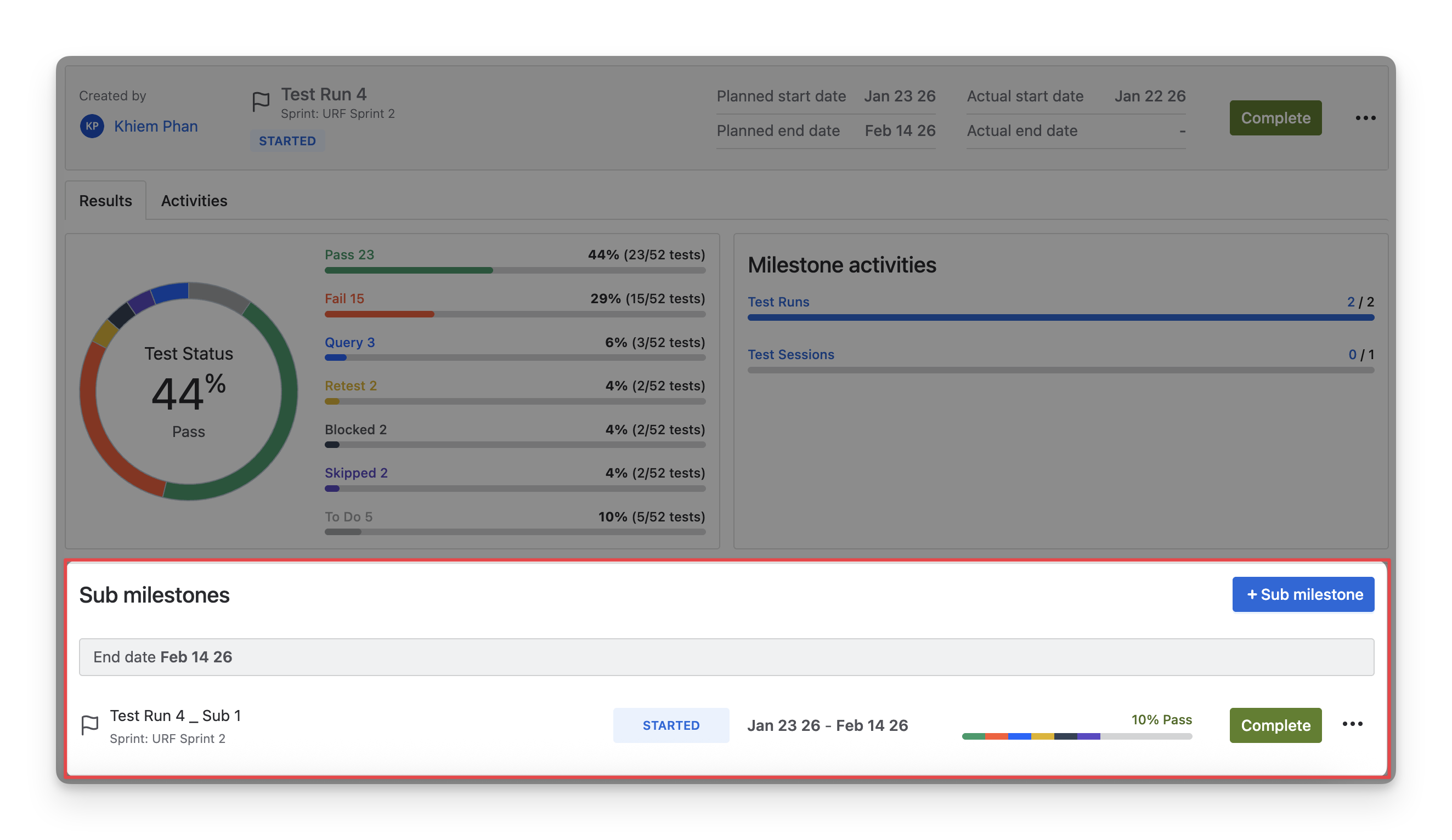Viewport: 1452px width, 840px height.
Task: Open the Test Runs link
Action: pyautogui.click(x=778, y=302)
